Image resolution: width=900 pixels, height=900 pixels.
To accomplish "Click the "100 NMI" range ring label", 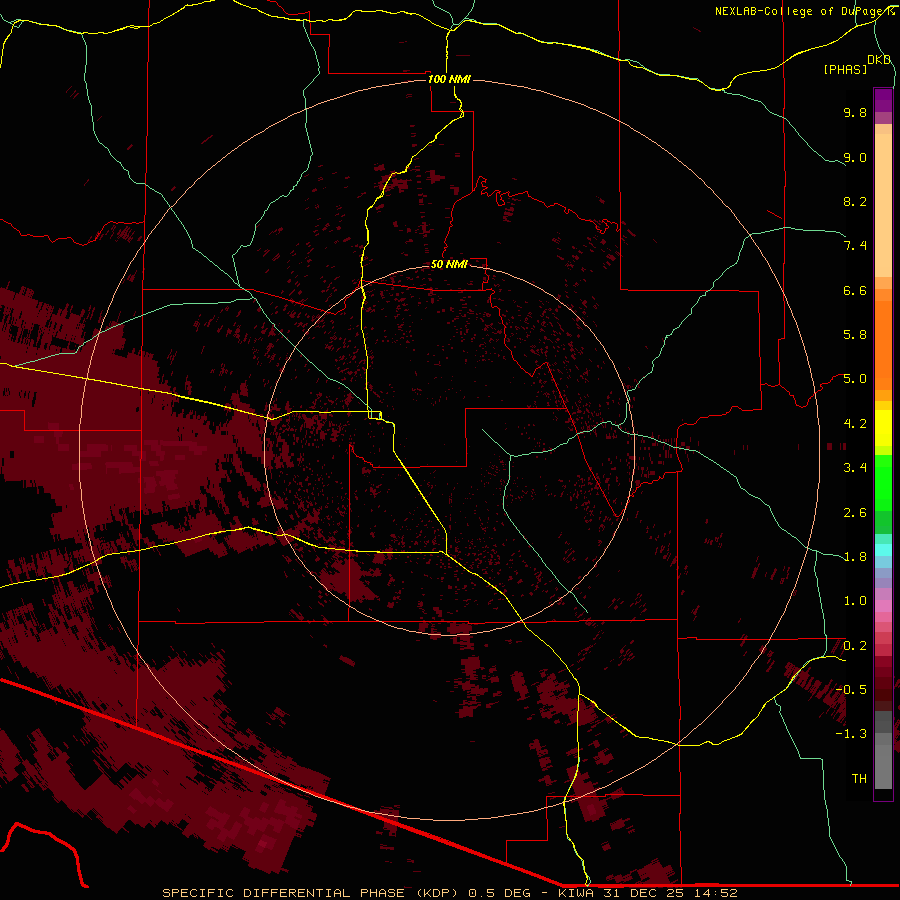I will (x=449, y=79).
